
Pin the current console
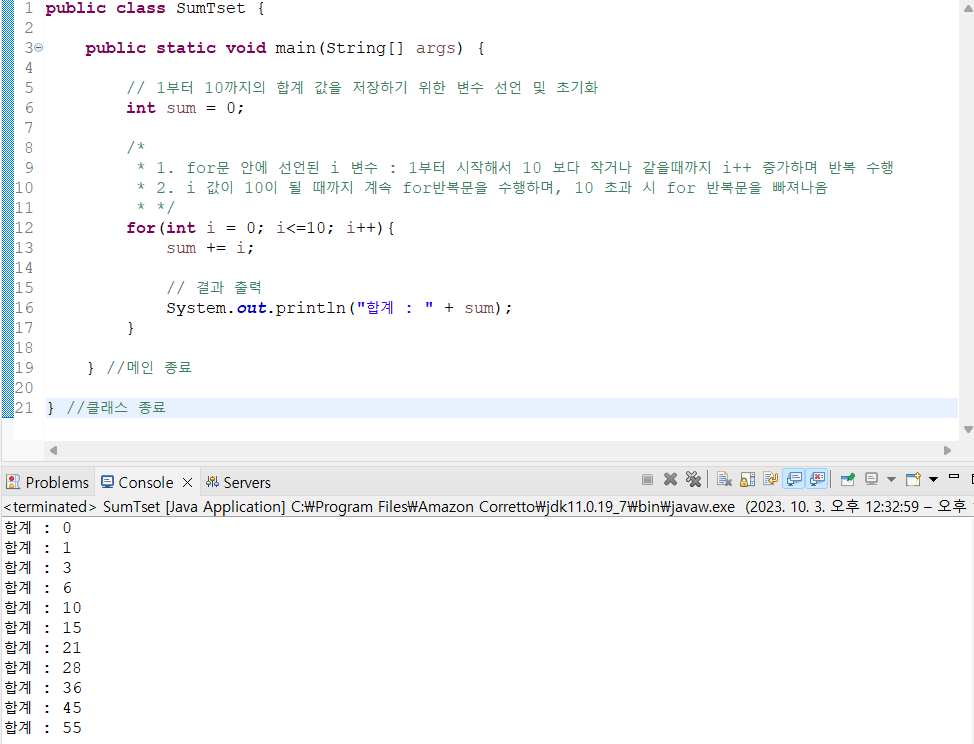(x=847, y=479)
